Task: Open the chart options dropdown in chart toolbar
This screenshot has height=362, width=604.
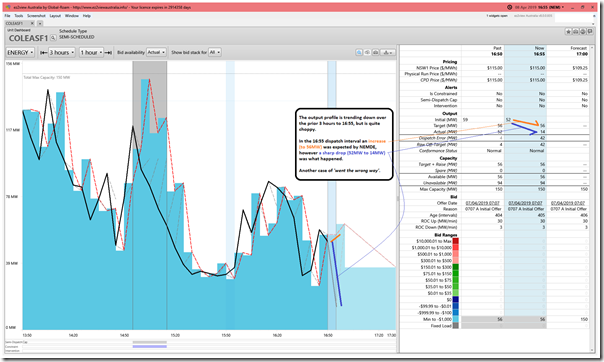Action: pos(387,52)
